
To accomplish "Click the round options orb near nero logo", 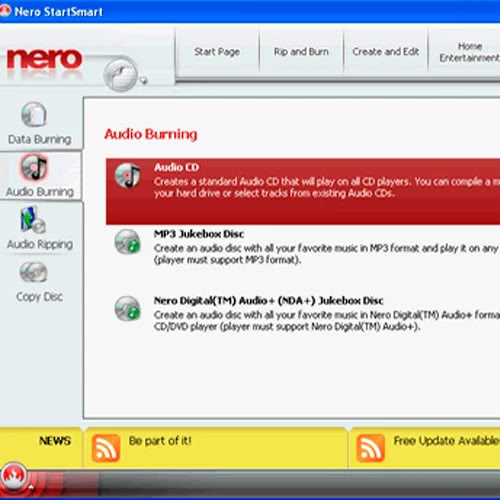I will point(120,75).
